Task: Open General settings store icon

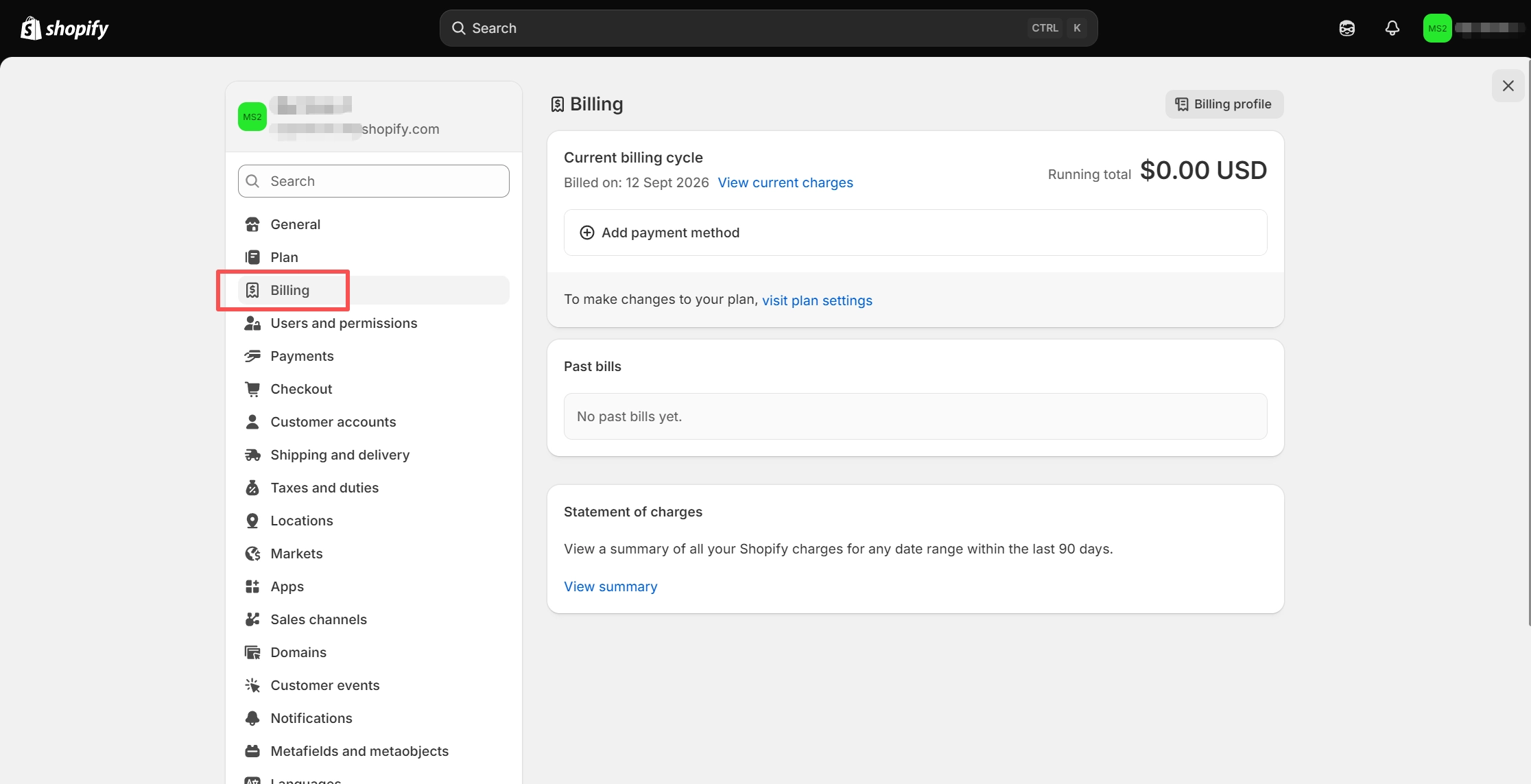Action: click(252, 224)
